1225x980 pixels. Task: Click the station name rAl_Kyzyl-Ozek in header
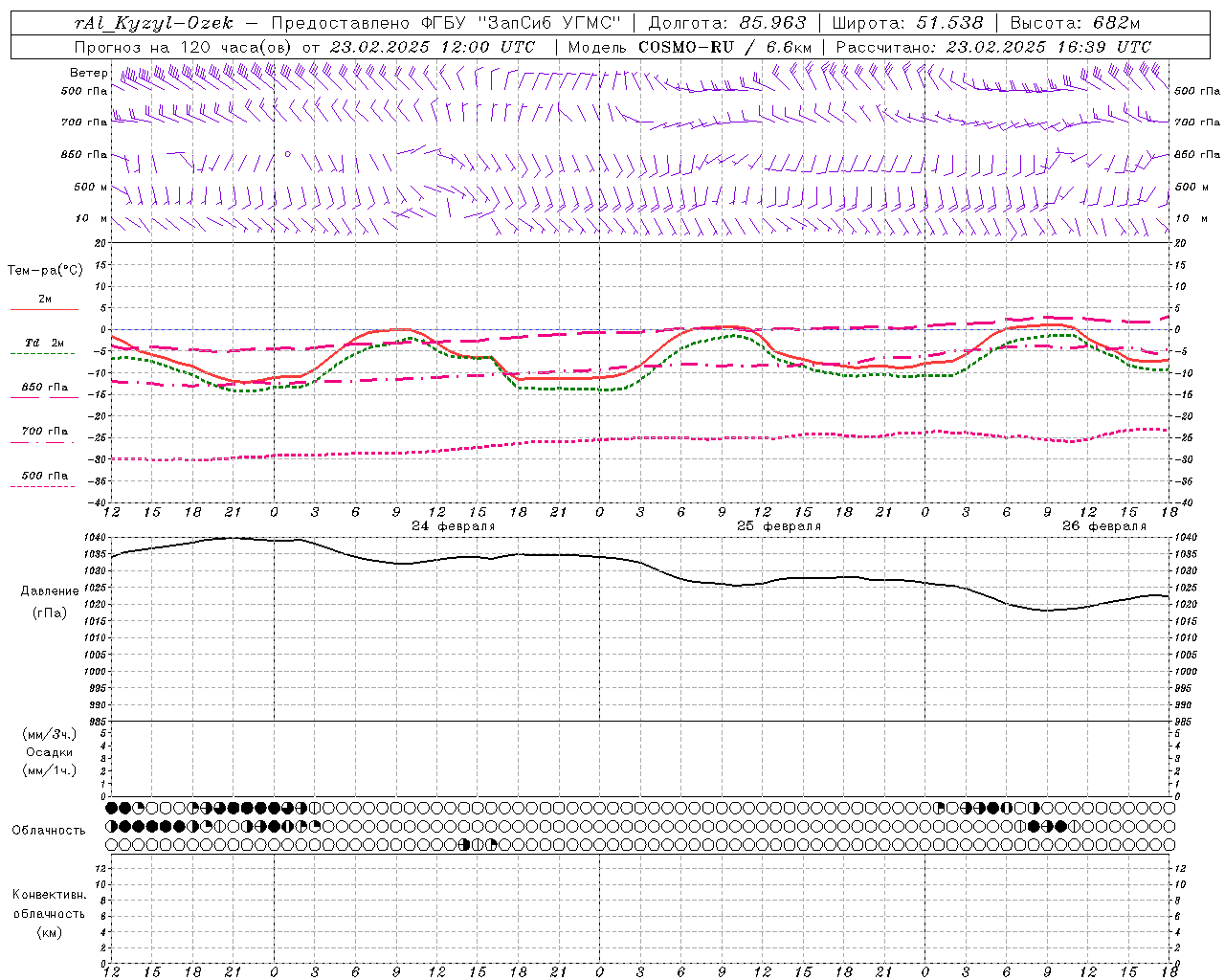click(x=153, y=23)
